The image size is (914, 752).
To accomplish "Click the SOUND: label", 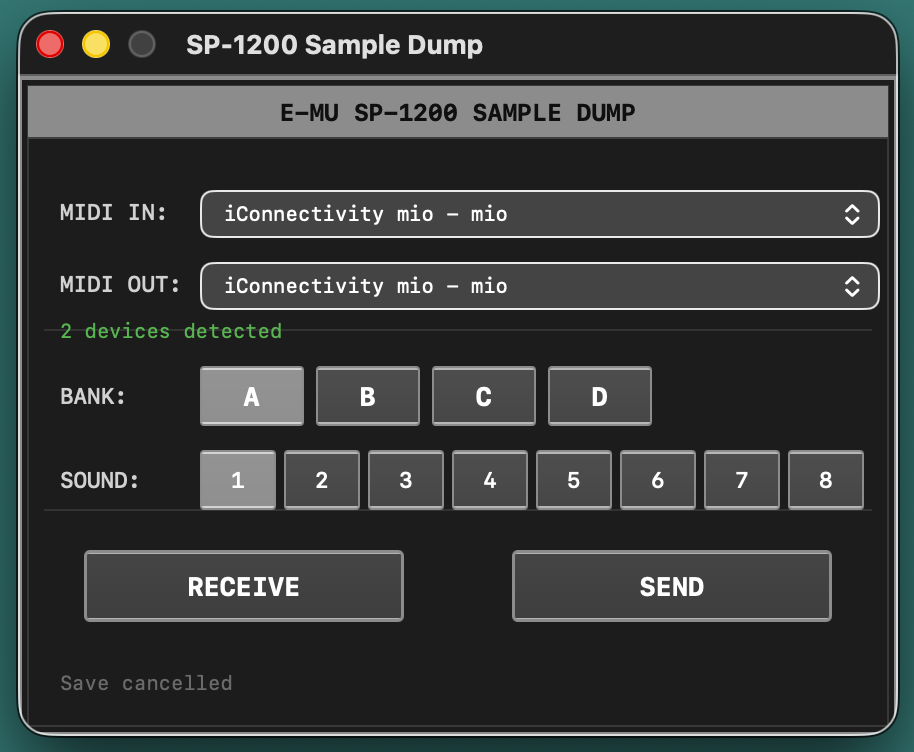I will point(100,480).
